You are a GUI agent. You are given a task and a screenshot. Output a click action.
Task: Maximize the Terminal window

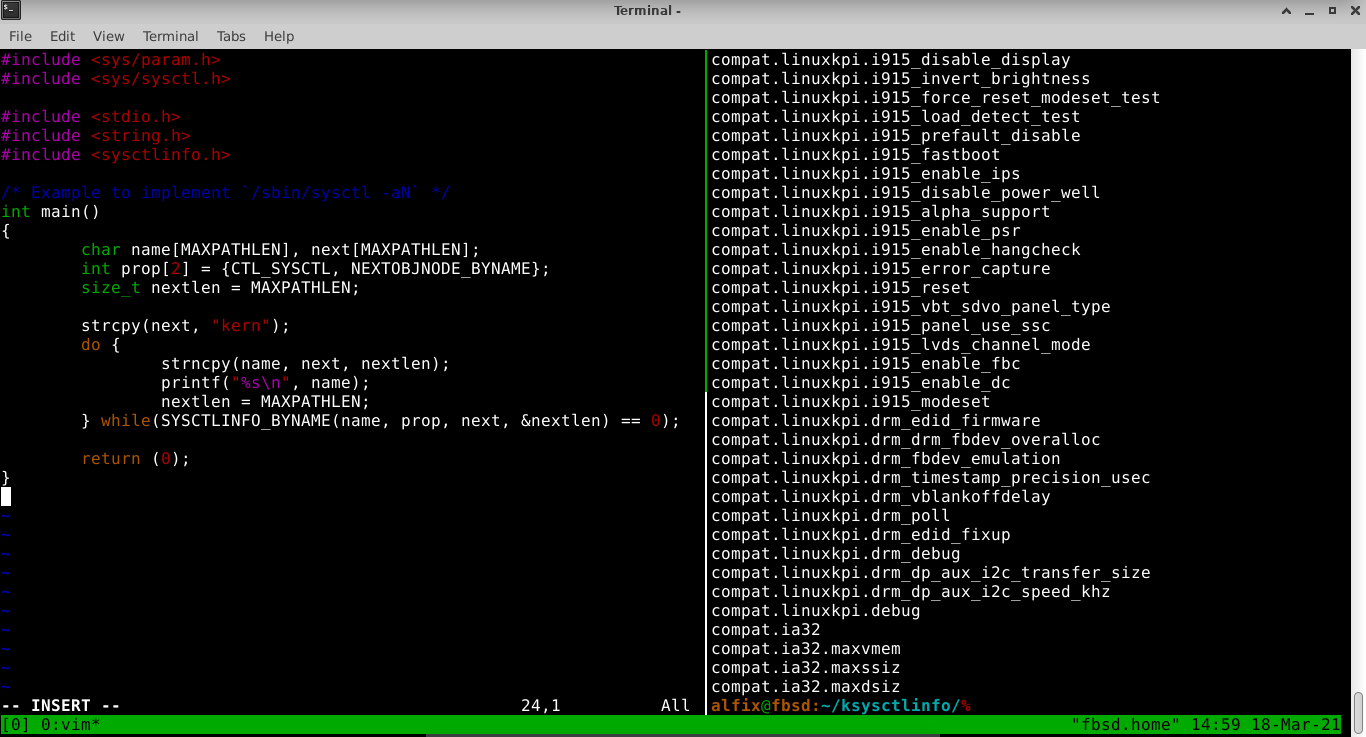tap(1330, 11)
